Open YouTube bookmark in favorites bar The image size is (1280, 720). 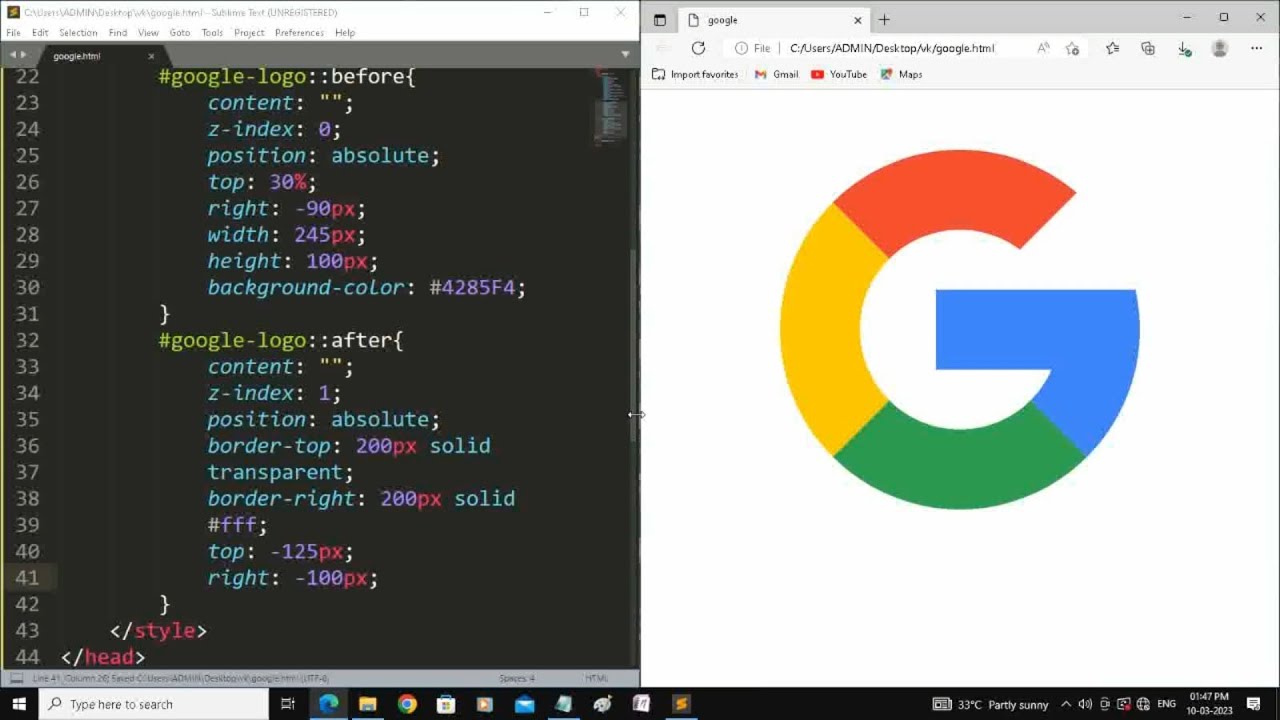[x=839, y=74]
